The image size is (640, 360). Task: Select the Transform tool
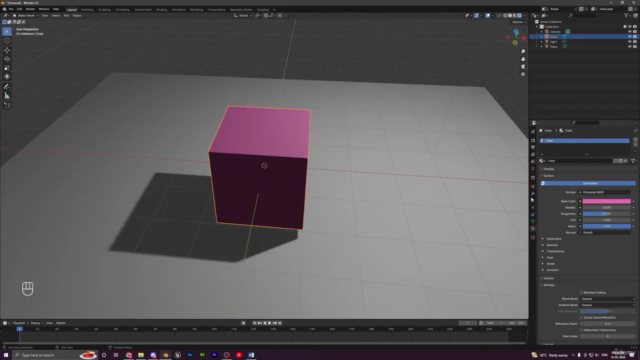[7, 77]
